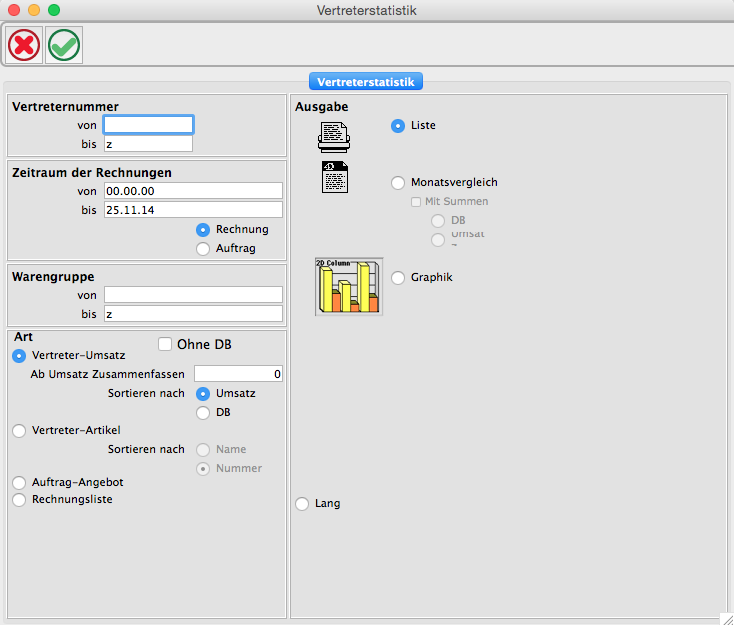Viewport: 734px width, 625px height.
Task: Click the 2D Column chart icon
Action: coord(348,286)
